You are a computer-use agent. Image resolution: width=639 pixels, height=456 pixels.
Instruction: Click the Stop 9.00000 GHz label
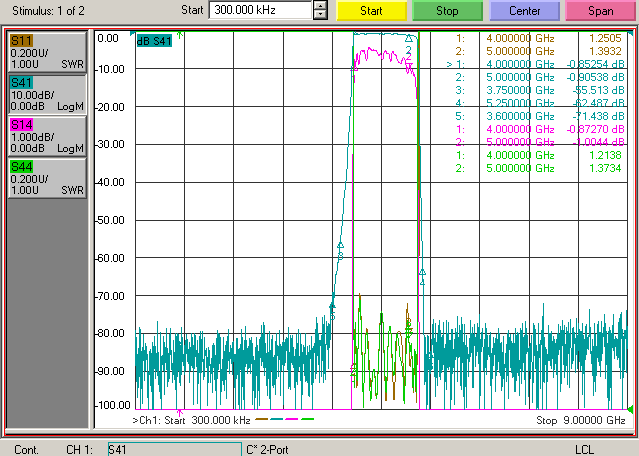coord(581,420)
